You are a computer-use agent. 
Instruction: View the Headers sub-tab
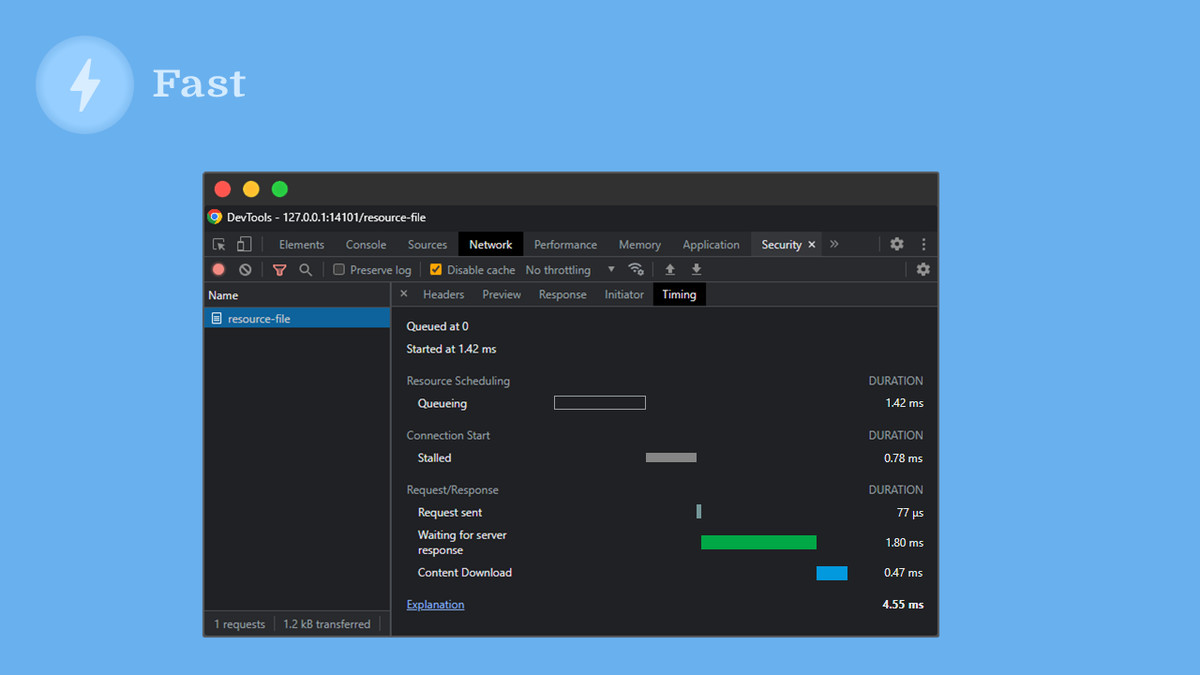point(443,294)
